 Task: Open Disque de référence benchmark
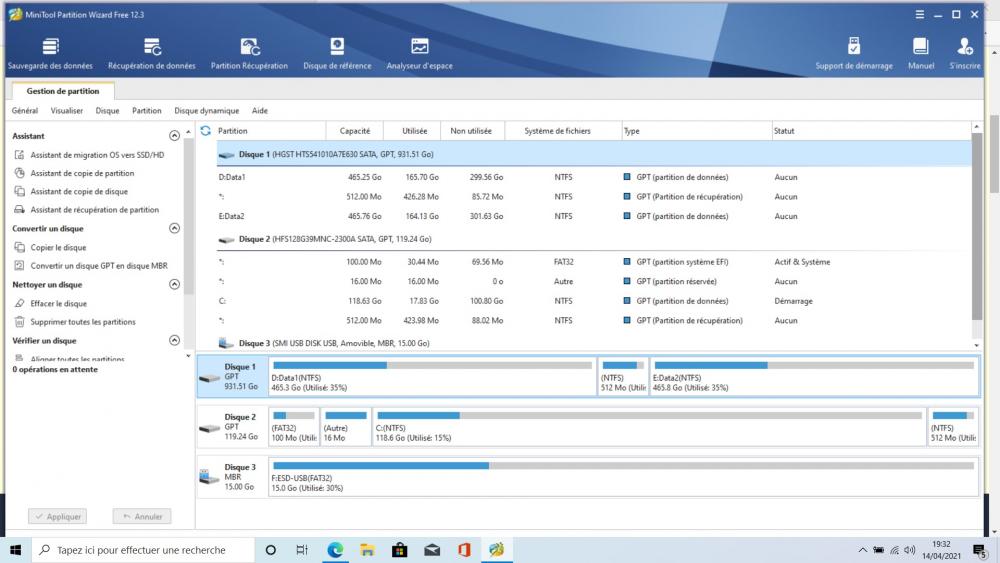tap(337, 54)
